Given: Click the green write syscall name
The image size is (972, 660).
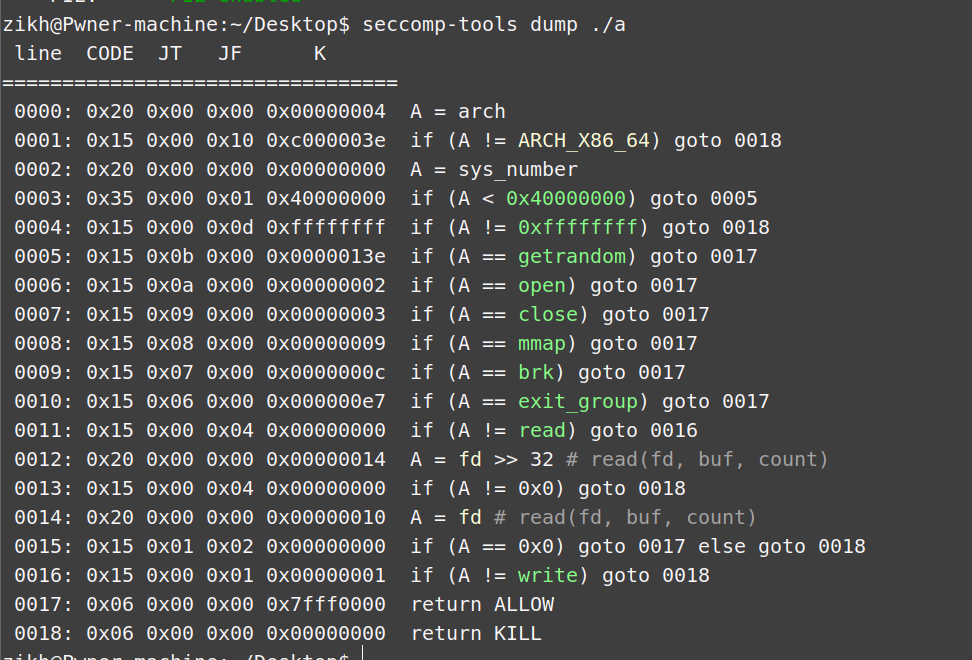Looking at the screenshot, I should (548, 575).
